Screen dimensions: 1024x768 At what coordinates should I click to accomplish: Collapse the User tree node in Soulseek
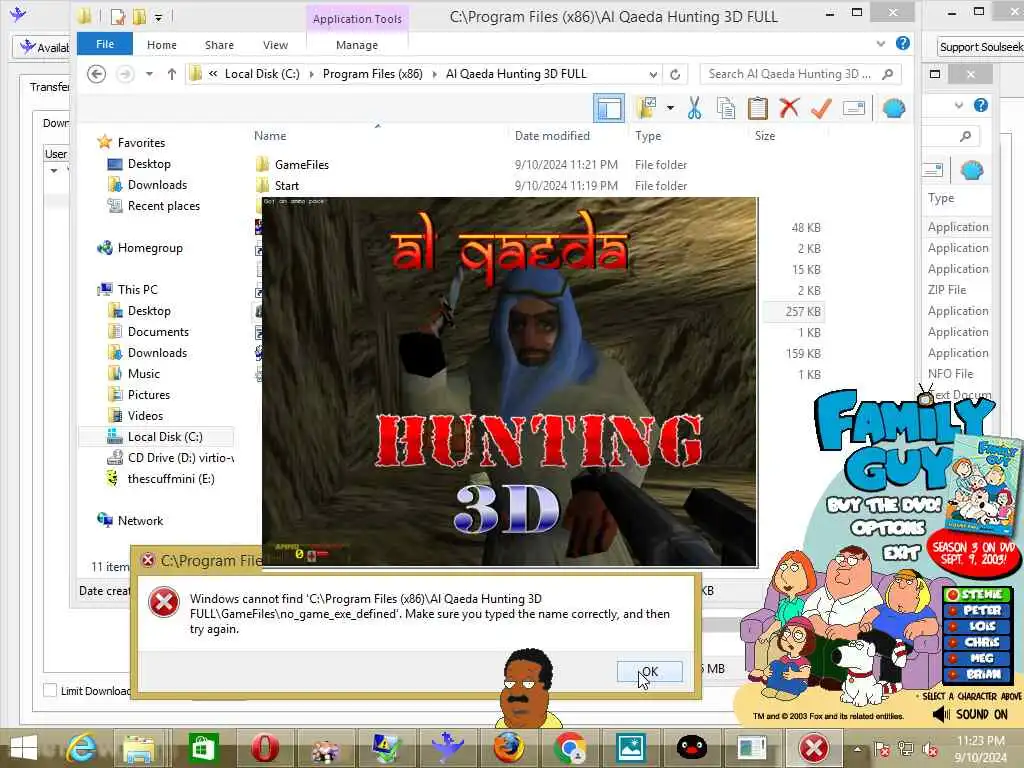click(54, 170)
